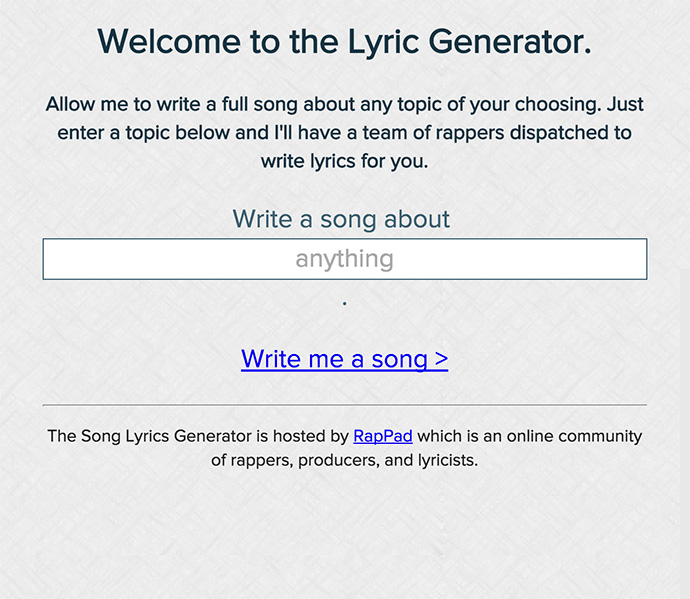The width and height of the screenshot is (690, 599).
Task: Select the 'Write a song about' label
Action: (x=341, y=219)
